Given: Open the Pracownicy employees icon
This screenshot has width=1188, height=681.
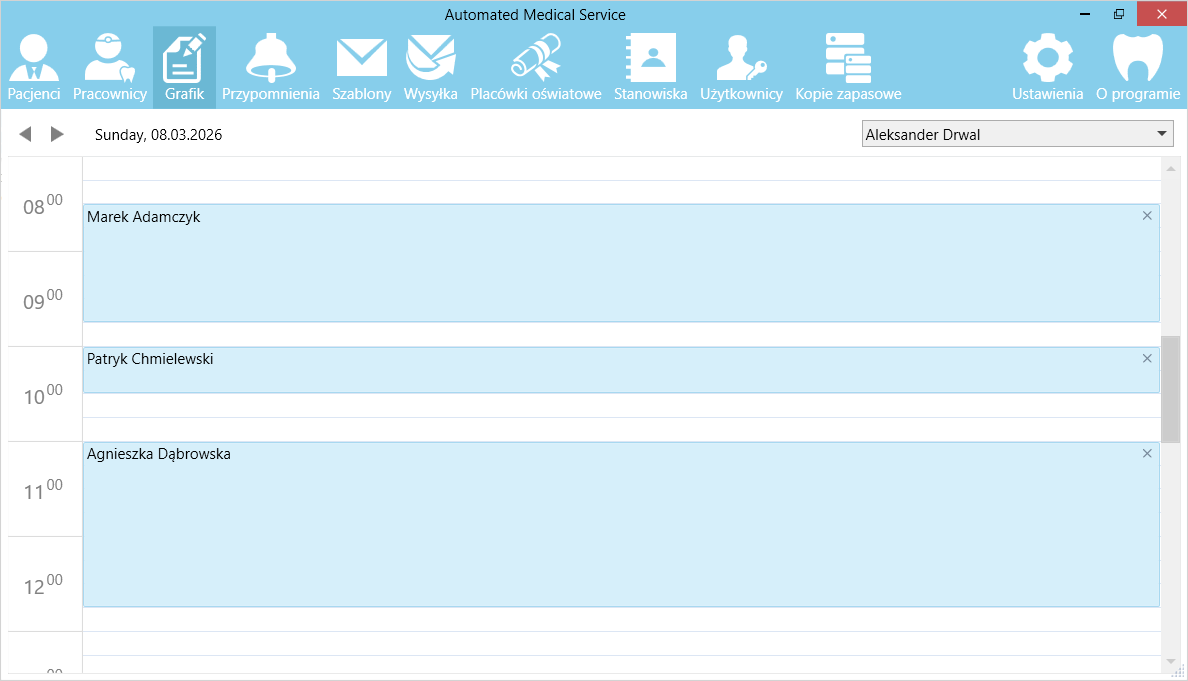Looking at the screenshot, I should [x=110, y=67].
